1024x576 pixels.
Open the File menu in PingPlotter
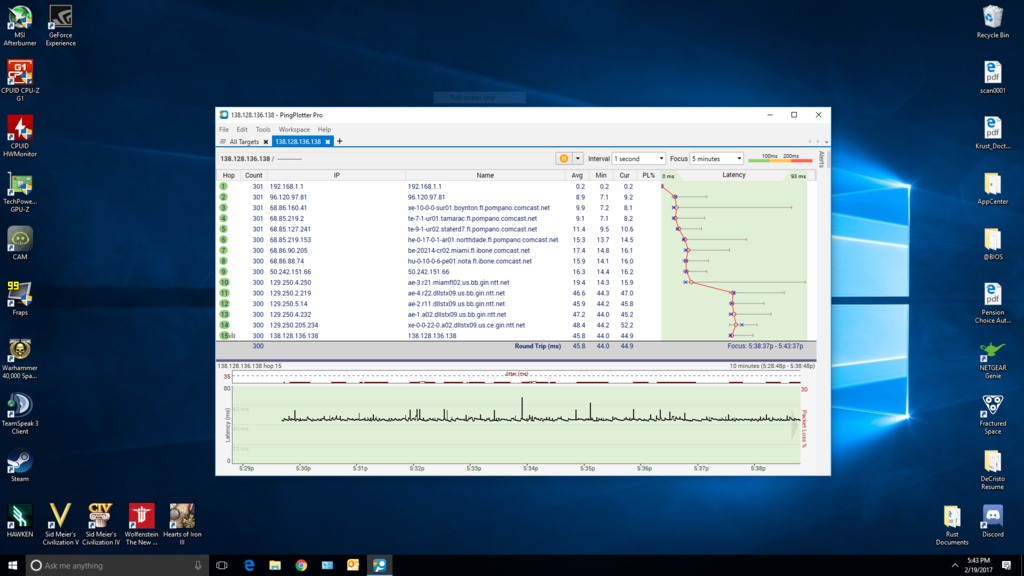pos(224,129)
